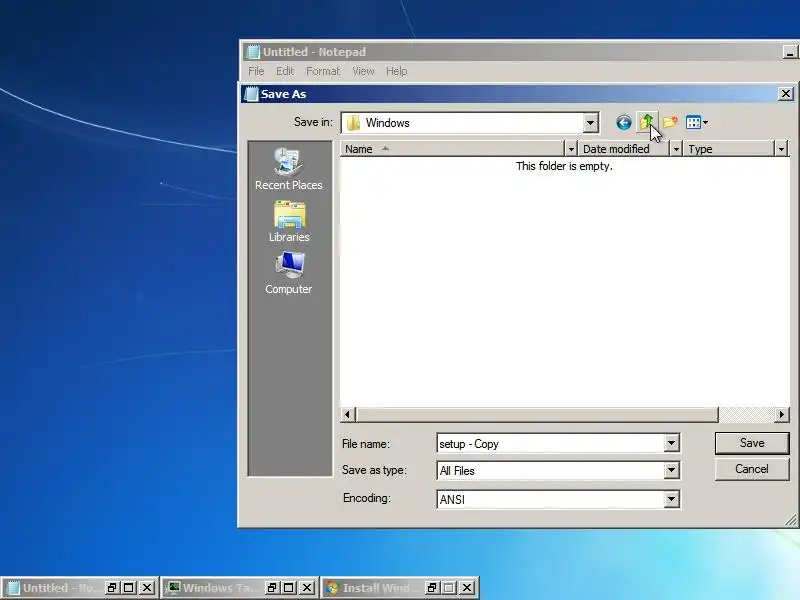Expand the File name dropdown arrow

coord(671,443)
